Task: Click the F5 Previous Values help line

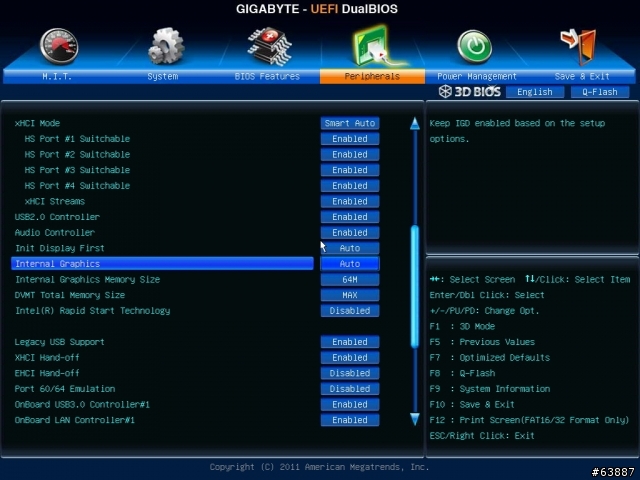Action: click(482, 342)
